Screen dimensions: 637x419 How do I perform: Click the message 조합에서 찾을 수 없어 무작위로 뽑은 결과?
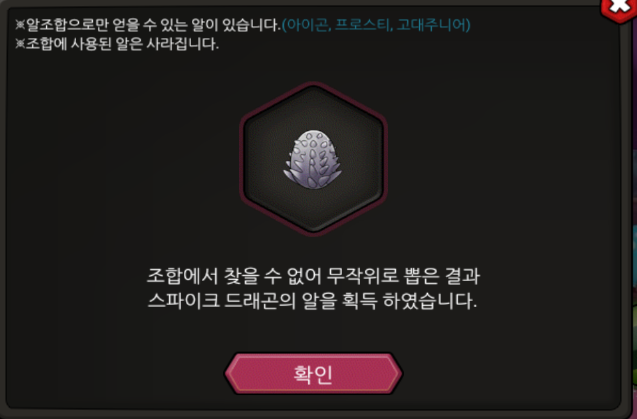pos(313,276)
